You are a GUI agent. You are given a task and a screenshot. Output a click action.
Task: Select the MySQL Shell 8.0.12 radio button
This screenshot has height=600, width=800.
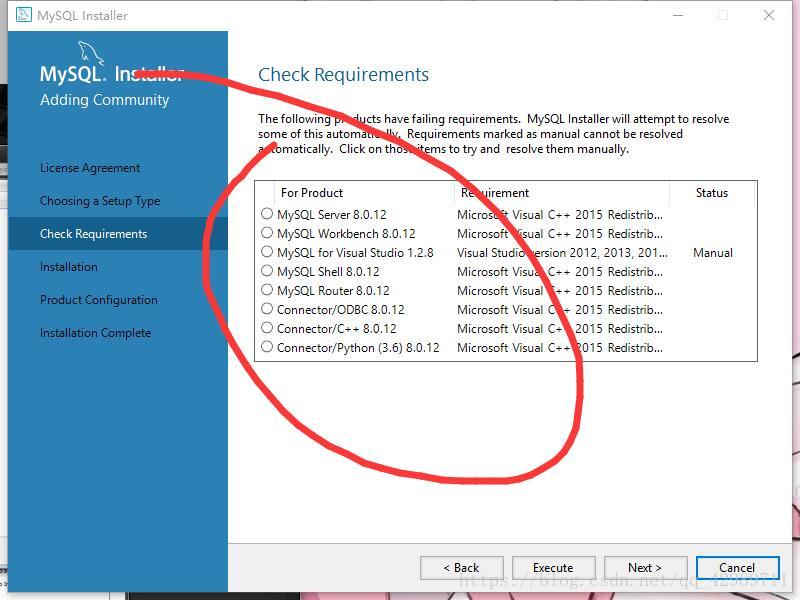[x=267, y=270]
